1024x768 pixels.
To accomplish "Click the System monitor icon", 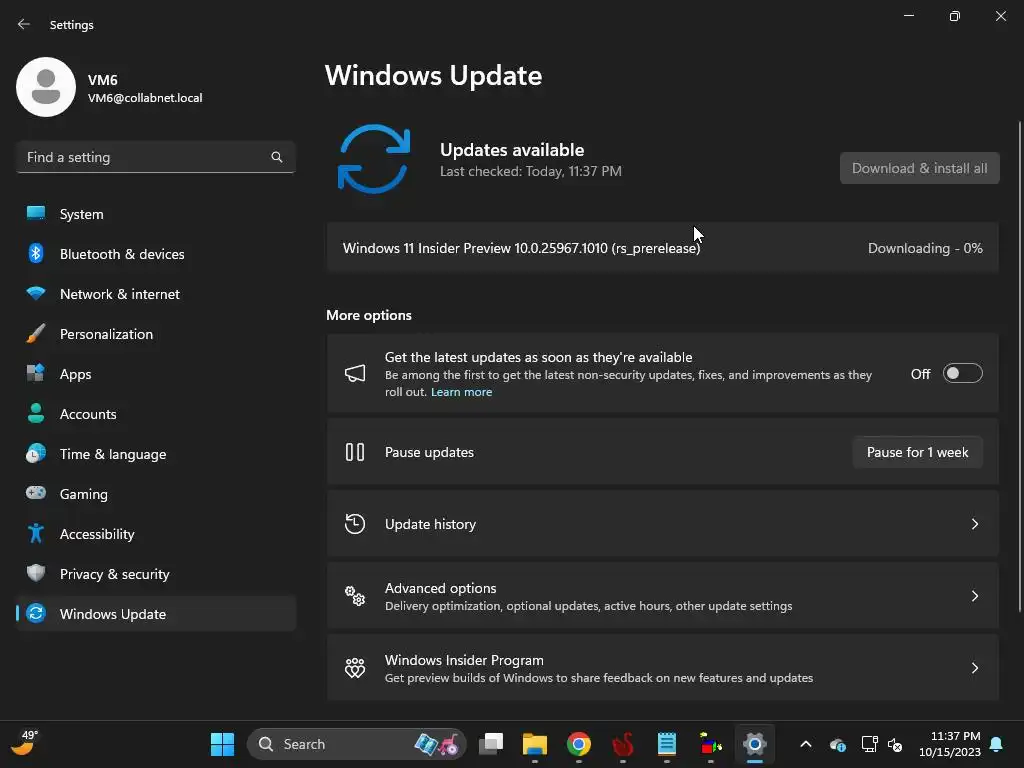I will point(36,214).
